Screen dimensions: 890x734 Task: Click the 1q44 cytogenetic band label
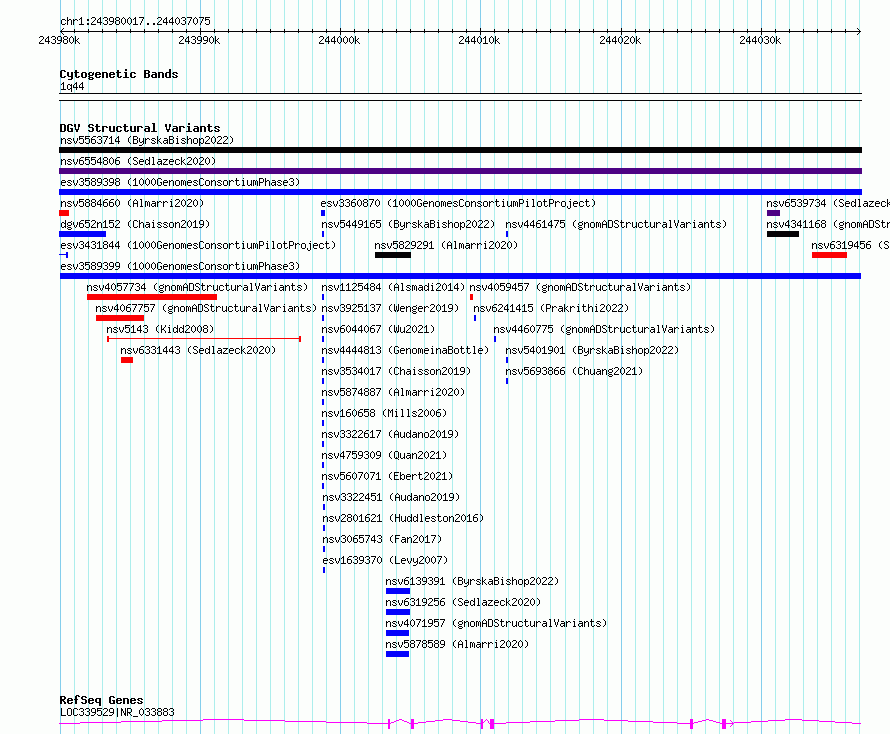coord(72,86)
